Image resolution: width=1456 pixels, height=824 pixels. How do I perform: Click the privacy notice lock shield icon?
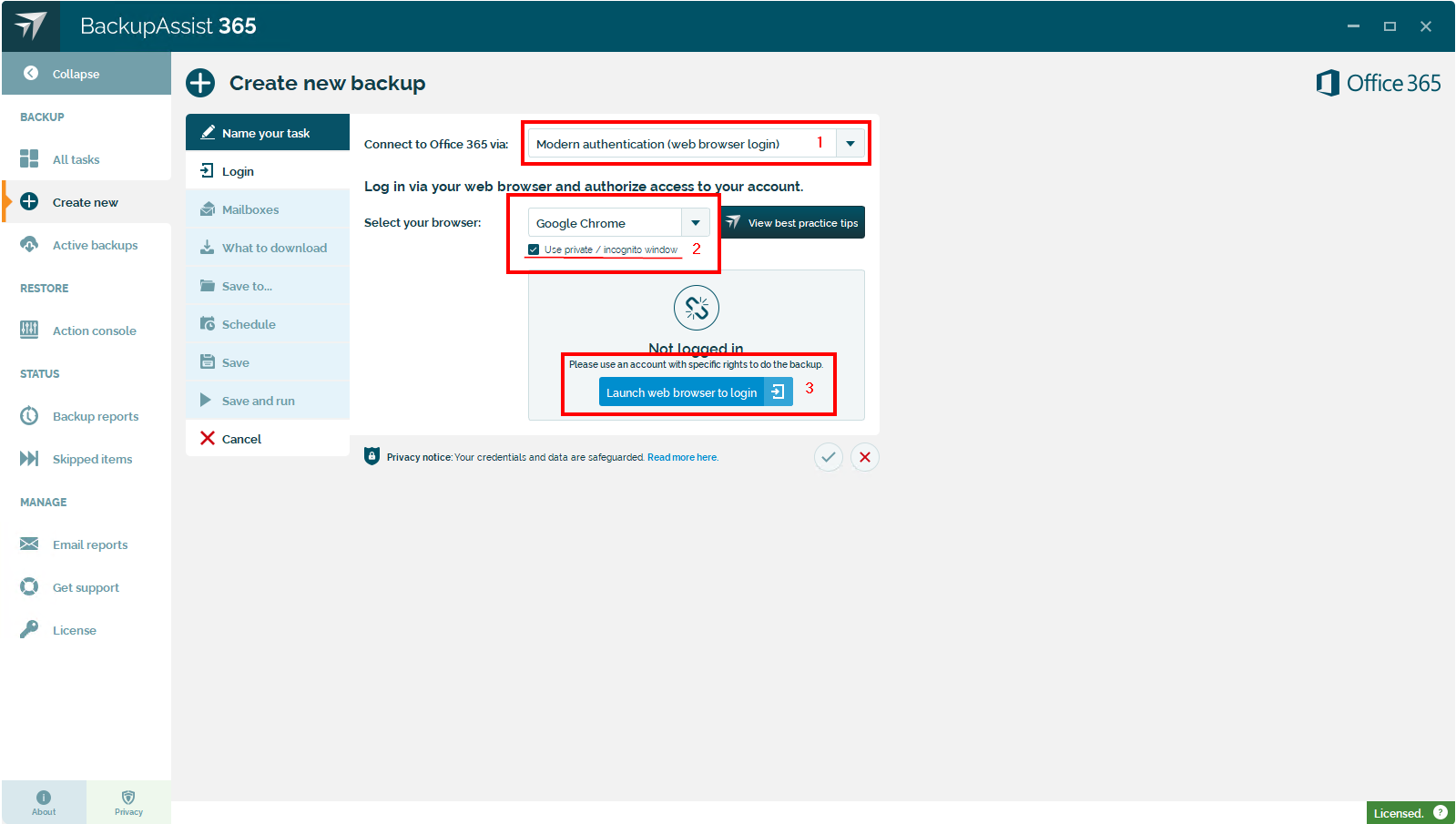tap(372, 456)
